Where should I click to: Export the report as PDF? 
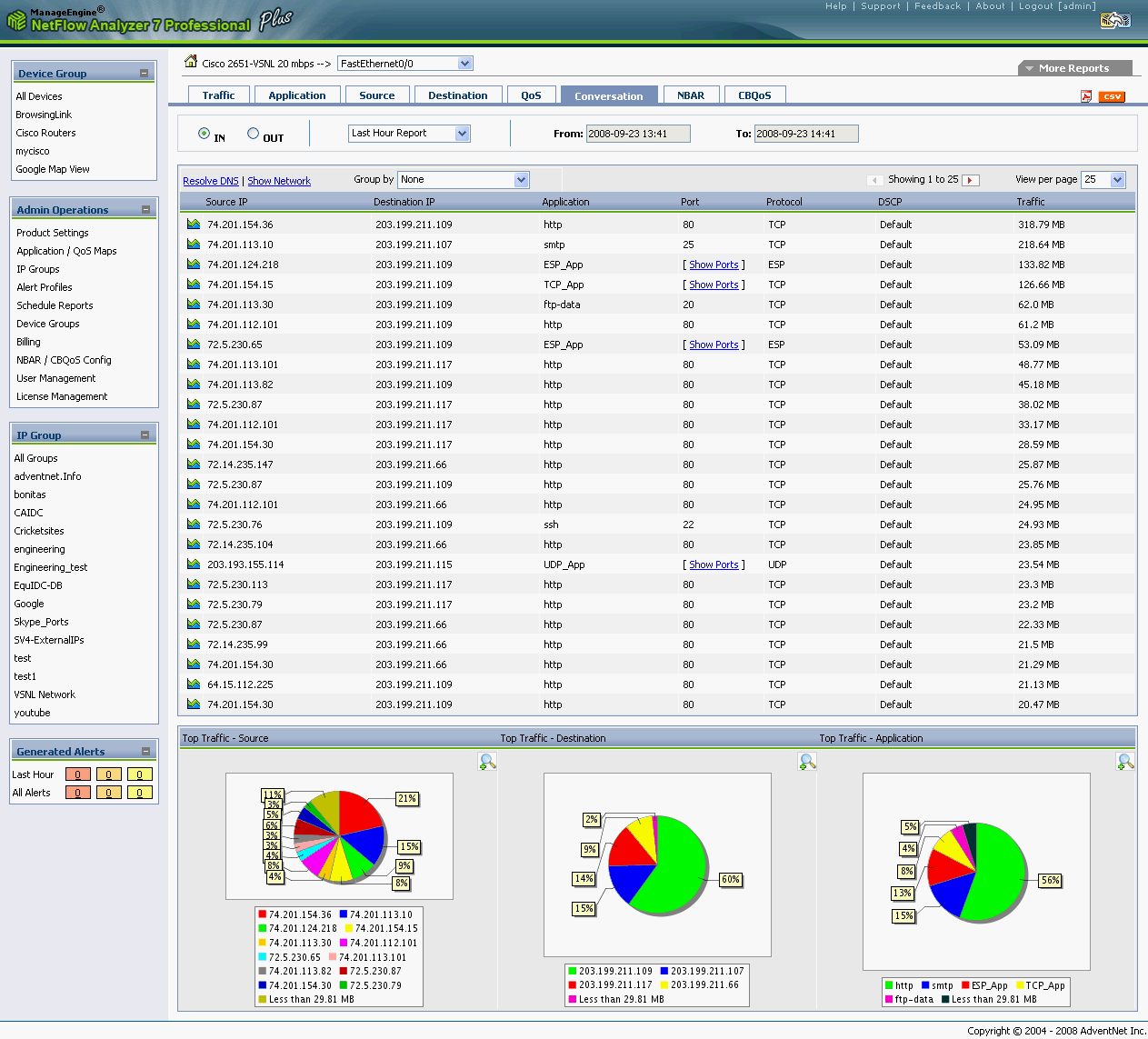pyautogui.click(x=1086, y=96)
